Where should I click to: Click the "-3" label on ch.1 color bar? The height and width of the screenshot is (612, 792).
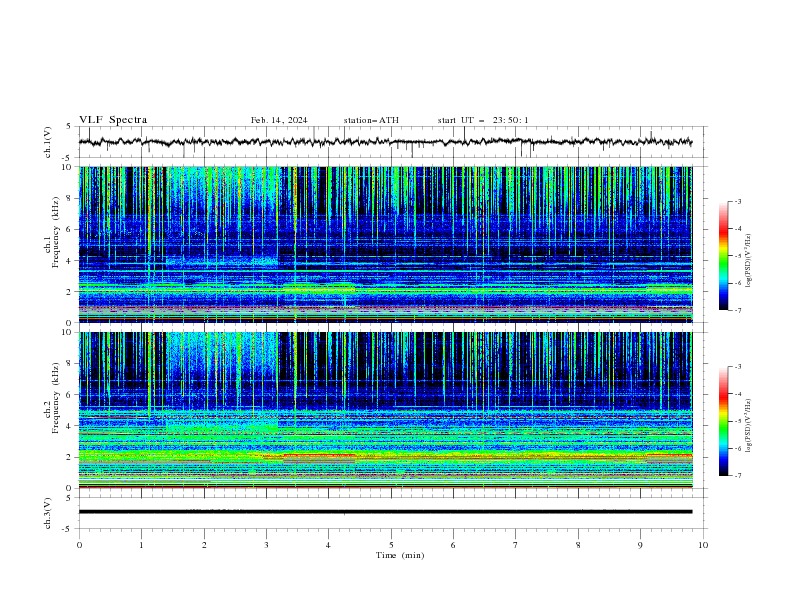tap(737, 202)
